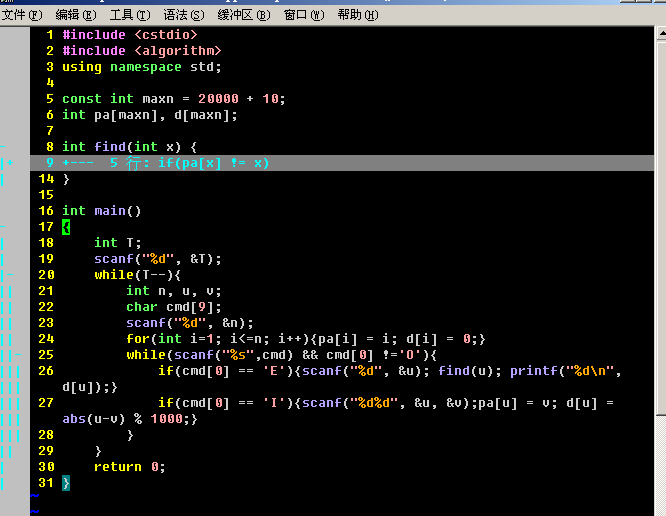The width and height of the screenshot is (666, 516).
Task: Click the plus fold marker beside line 9
Action: coord(11,163)
